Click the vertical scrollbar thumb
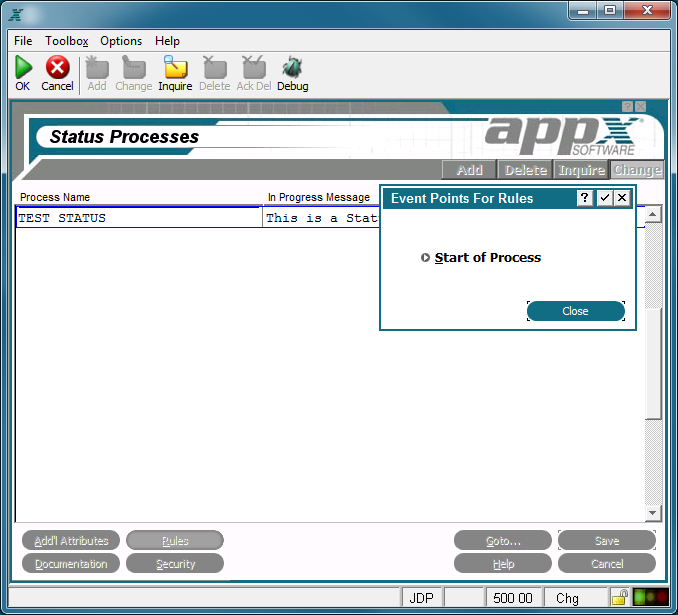The image size is (678, 615). point(653,363)
